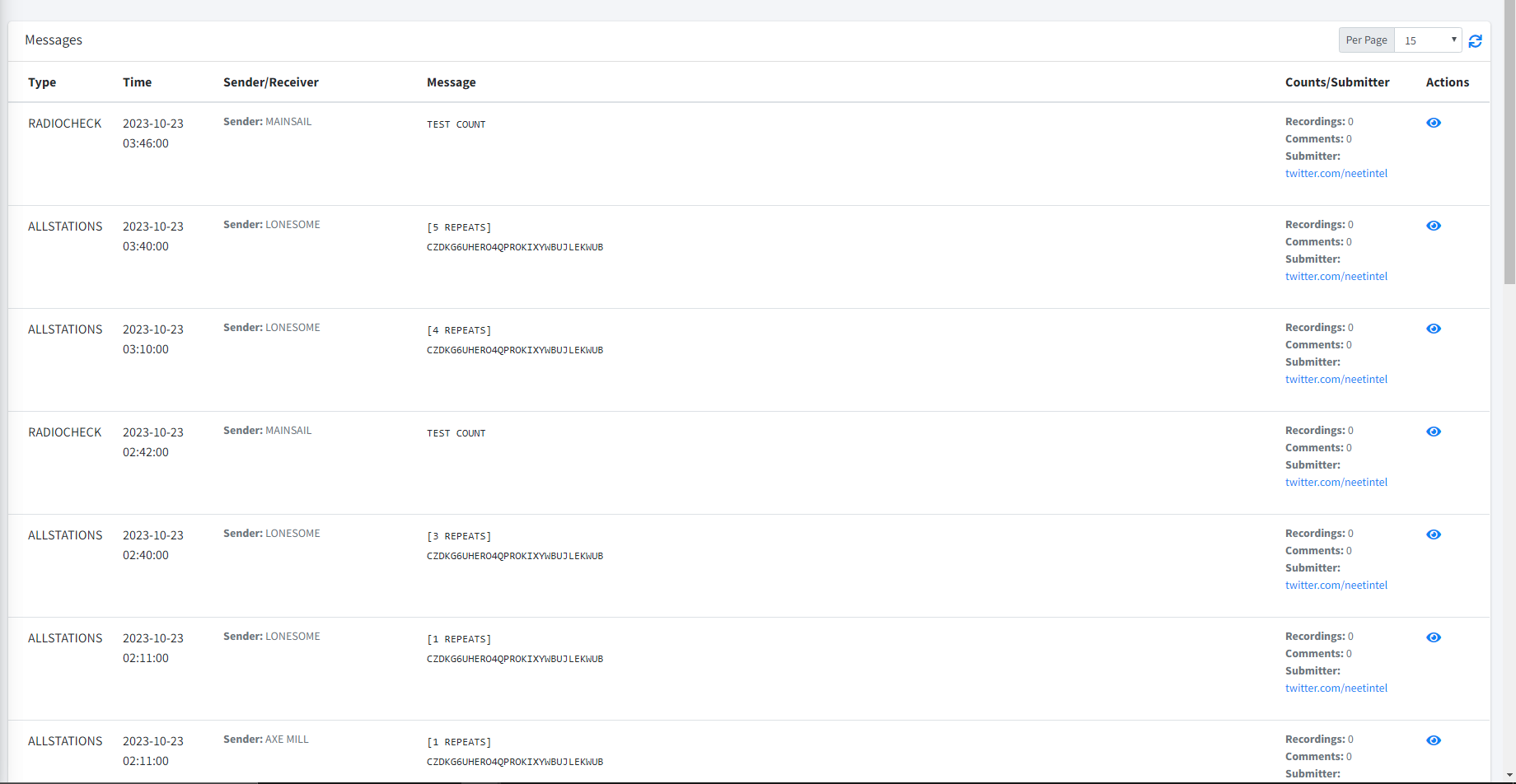Click the Actions column header

point(1448,82)
